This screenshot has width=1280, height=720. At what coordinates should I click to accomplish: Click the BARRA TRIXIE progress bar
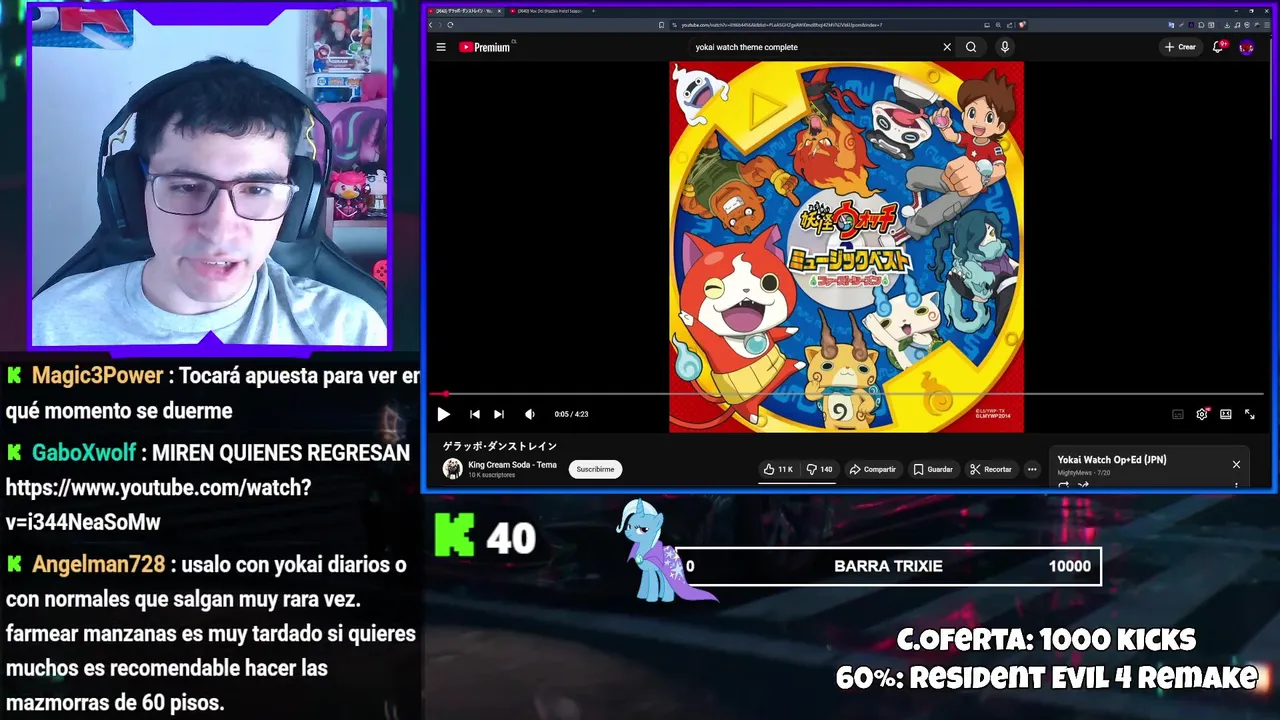point(889,566)
